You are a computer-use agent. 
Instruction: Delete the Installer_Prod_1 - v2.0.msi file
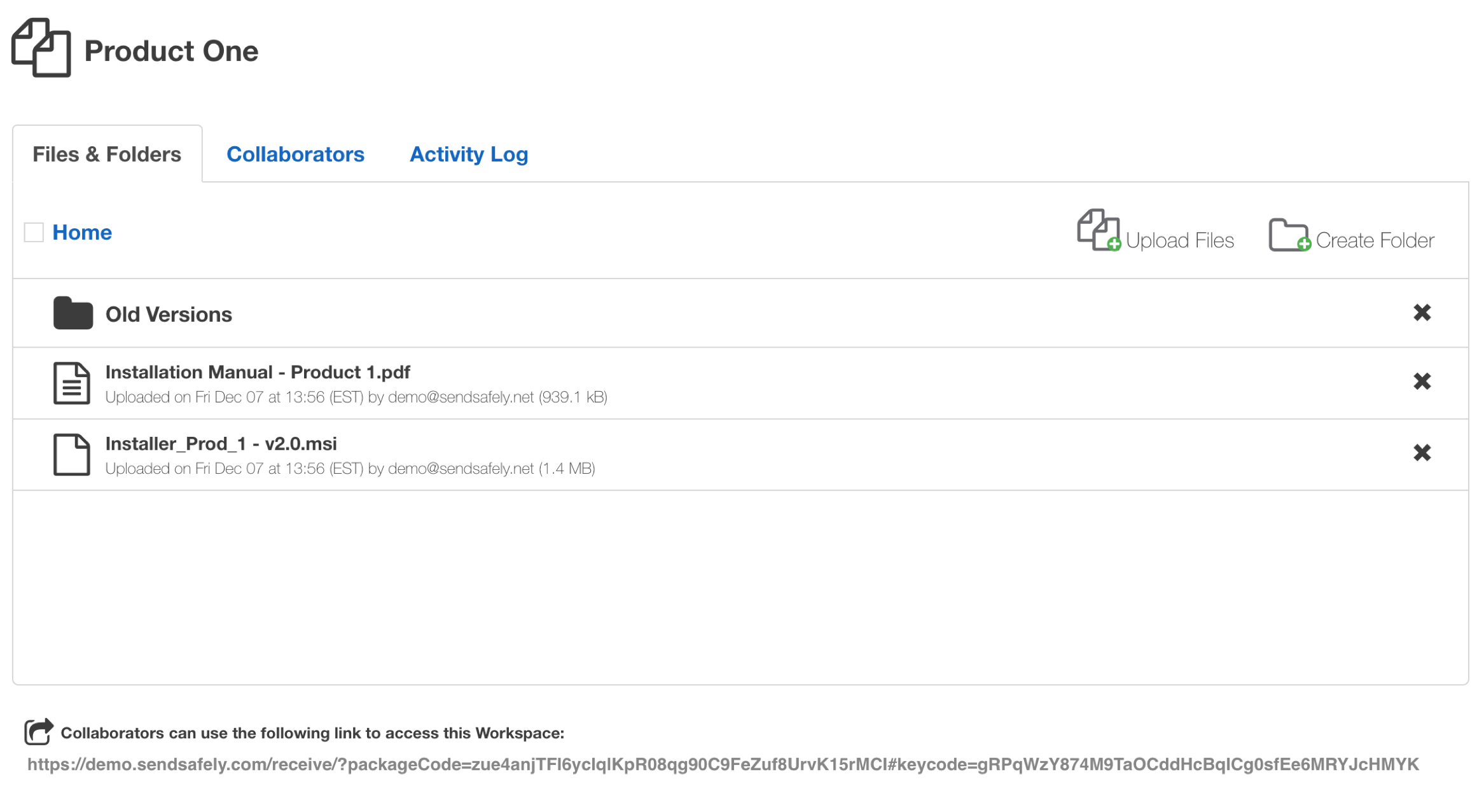click(1422, 453)
